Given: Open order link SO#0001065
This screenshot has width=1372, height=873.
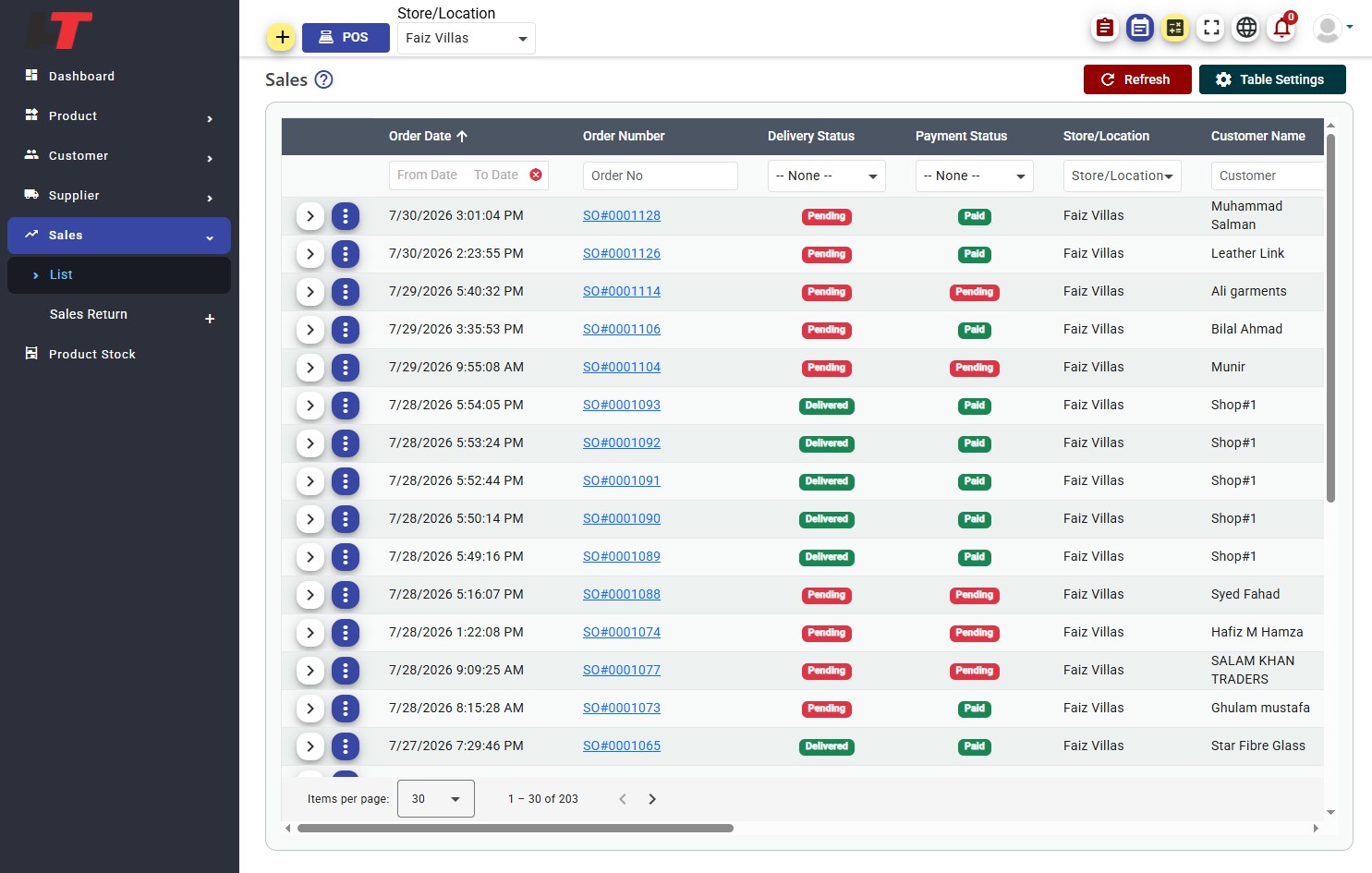Looking at the screenshot, I should (x=622, y=746).
